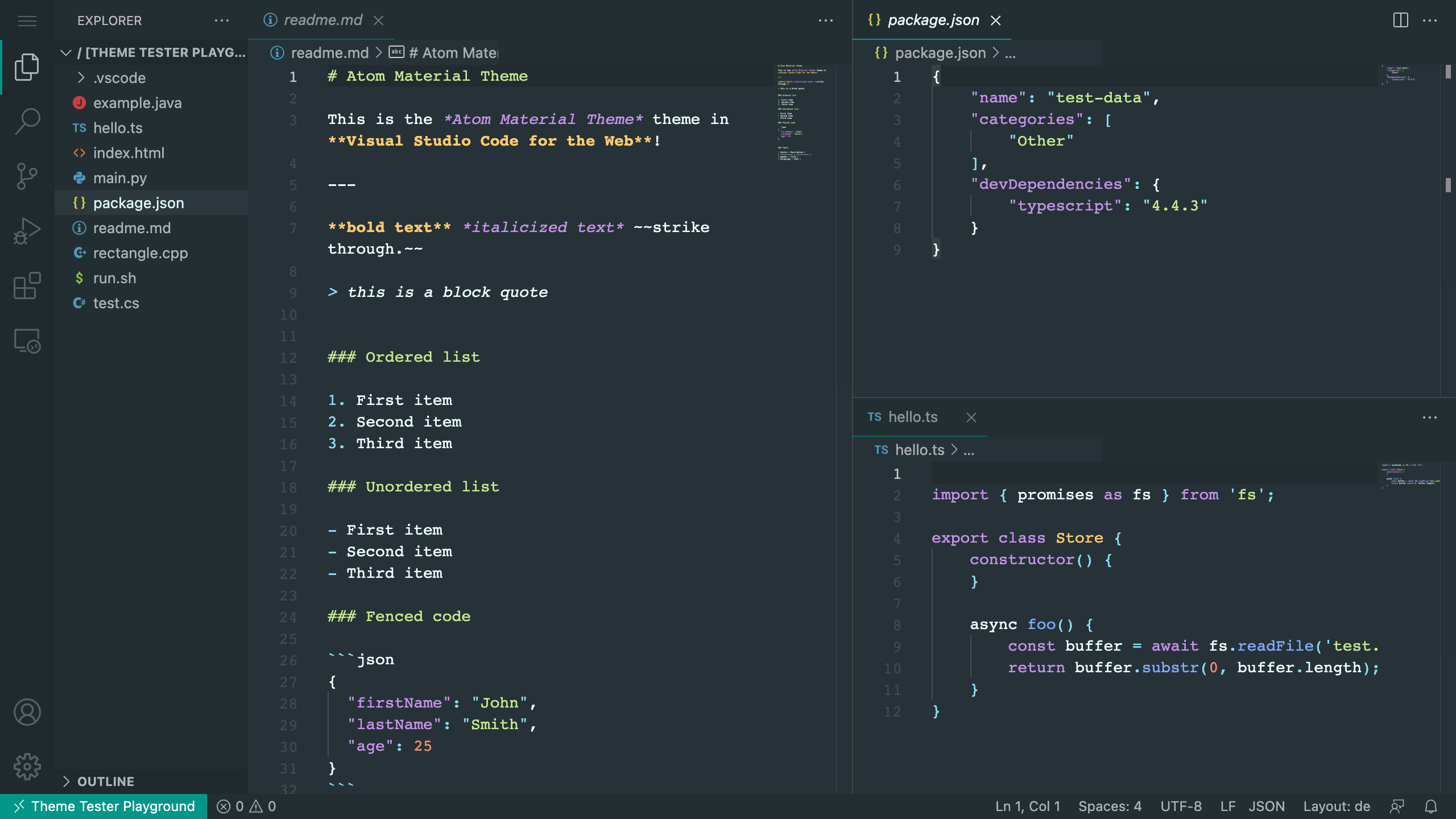The height and width of the screenshot is (819, 1456).
Task: Select the Search icon in activity bar
Action: 27,121
